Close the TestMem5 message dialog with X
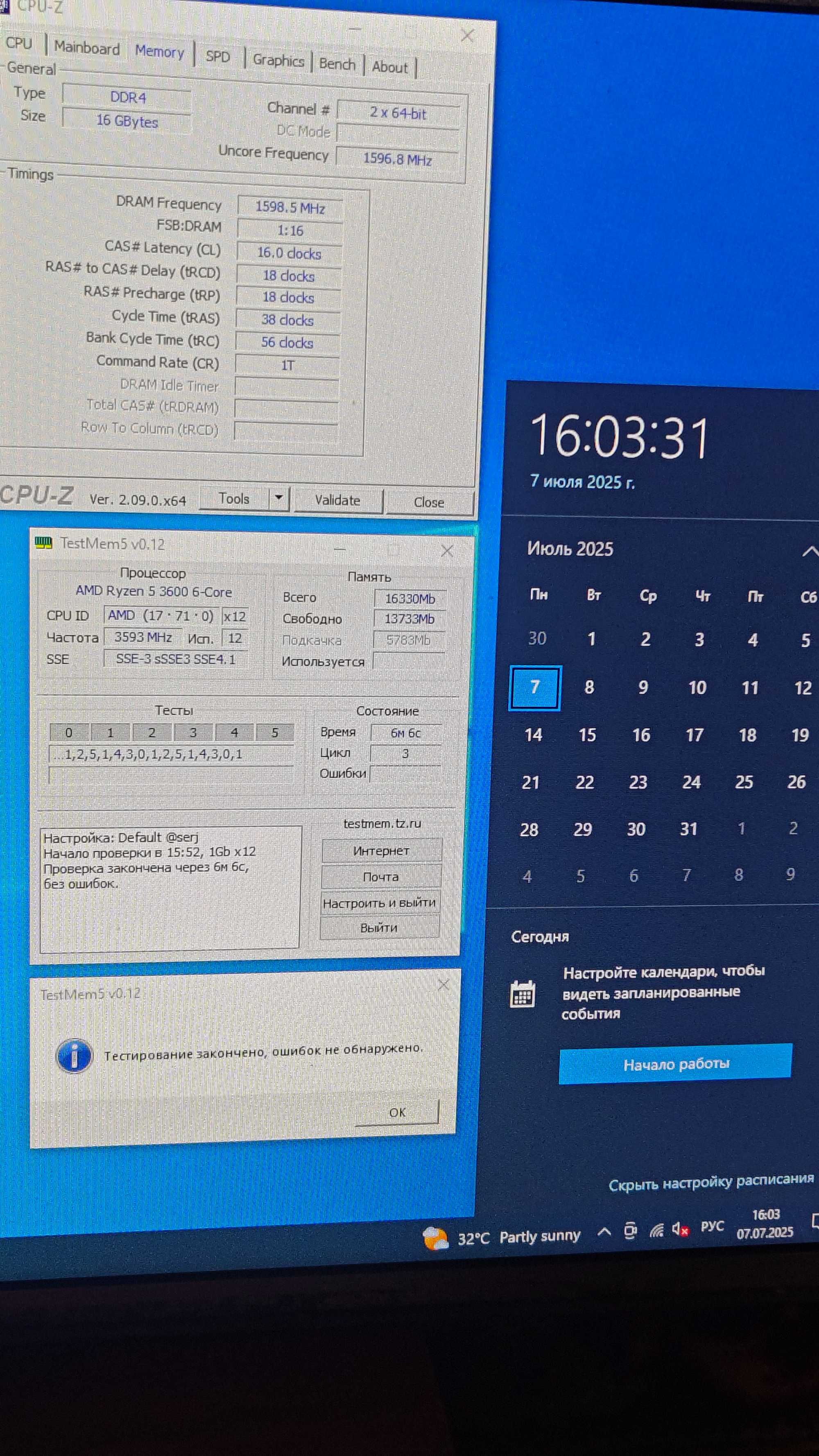 point(444,985)
